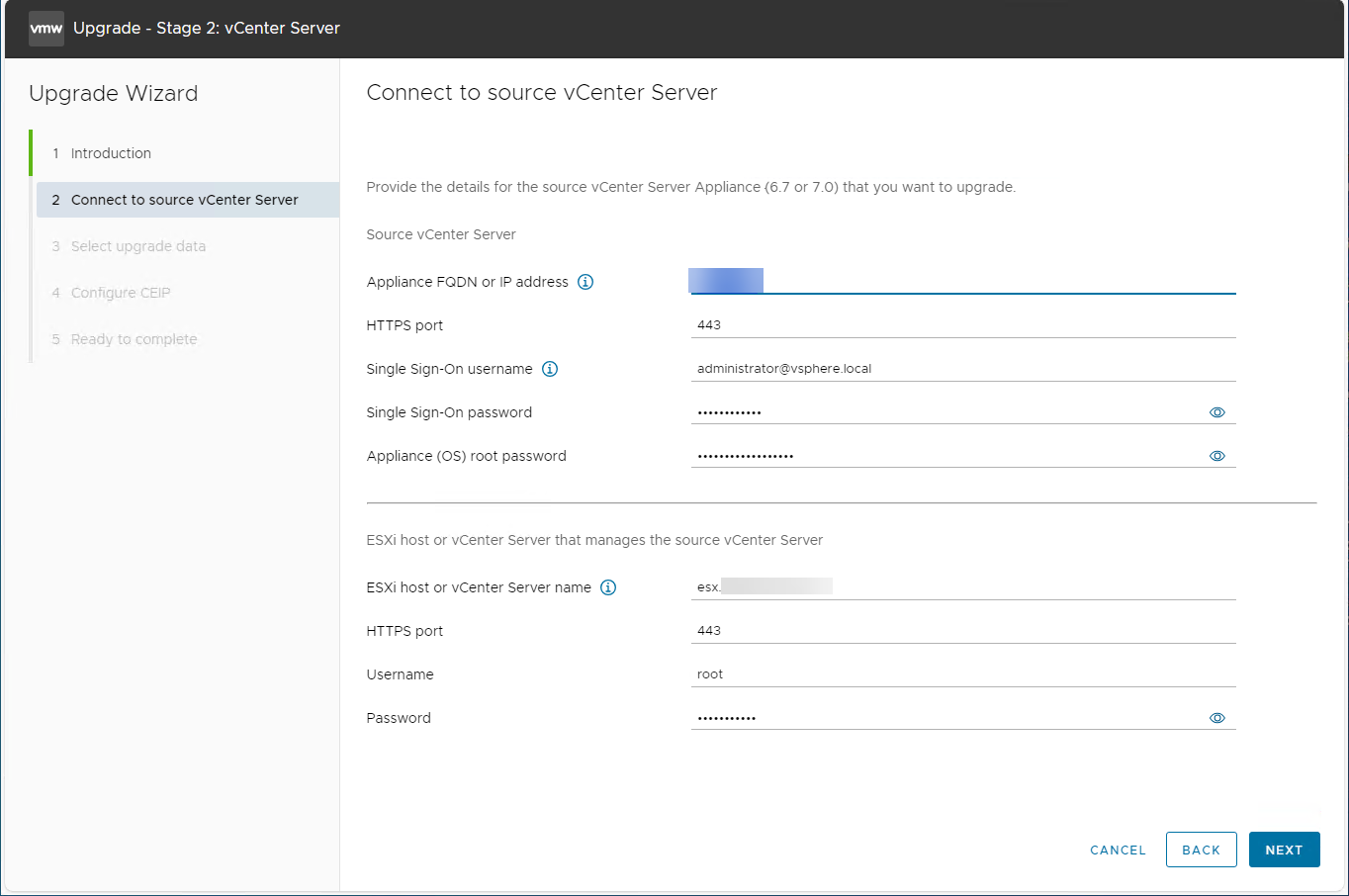This screenshot has width=1349, height=896.
Task: Select the administrator@vsphere.local username field
Action: pos(940,368)
